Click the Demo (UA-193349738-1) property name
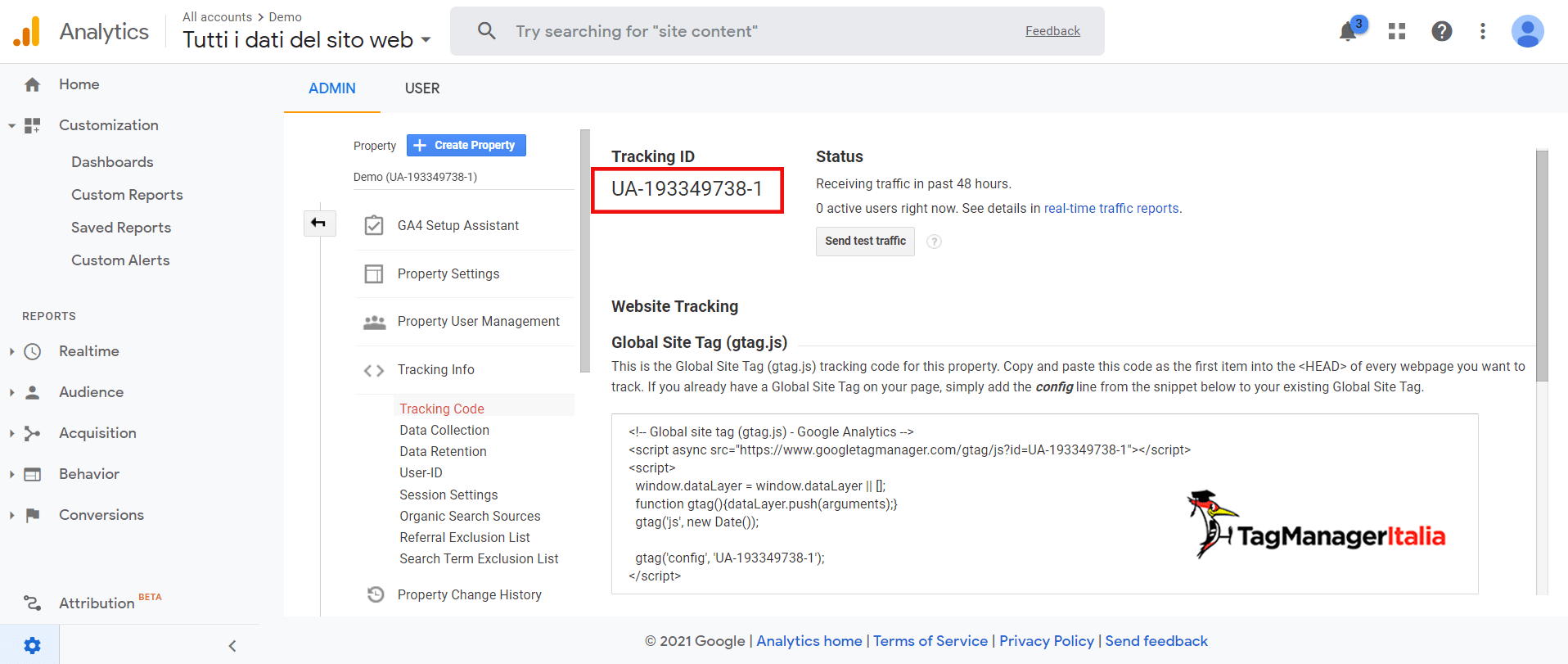 point(415,177)
